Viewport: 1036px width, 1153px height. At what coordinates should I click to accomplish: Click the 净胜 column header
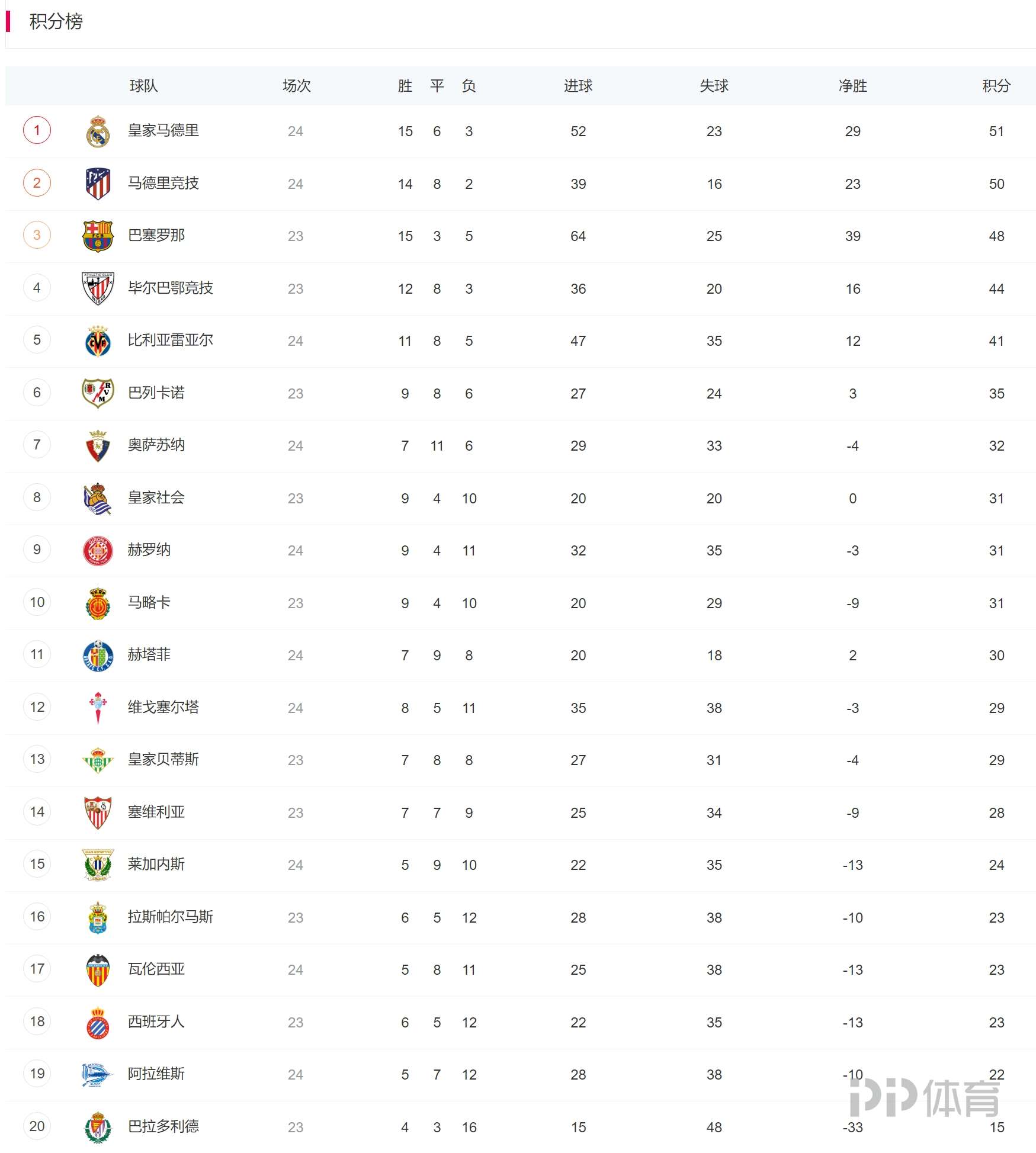click(x=852, y=86)
